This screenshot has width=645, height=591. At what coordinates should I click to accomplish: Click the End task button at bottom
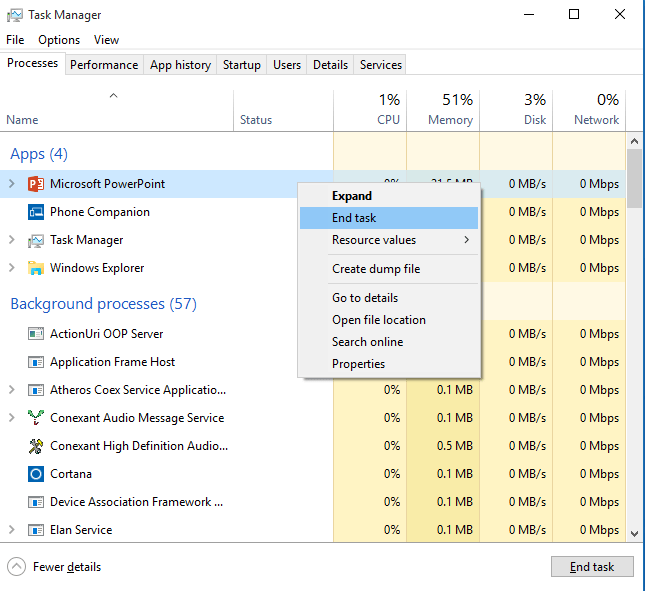[x=592, y=567]
